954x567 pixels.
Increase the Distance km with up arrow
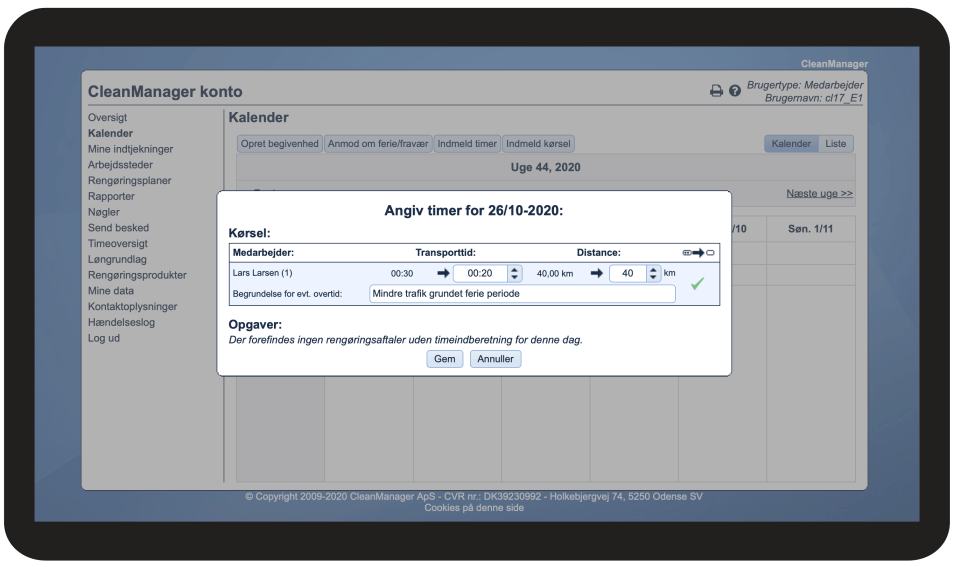click(653, 269)
